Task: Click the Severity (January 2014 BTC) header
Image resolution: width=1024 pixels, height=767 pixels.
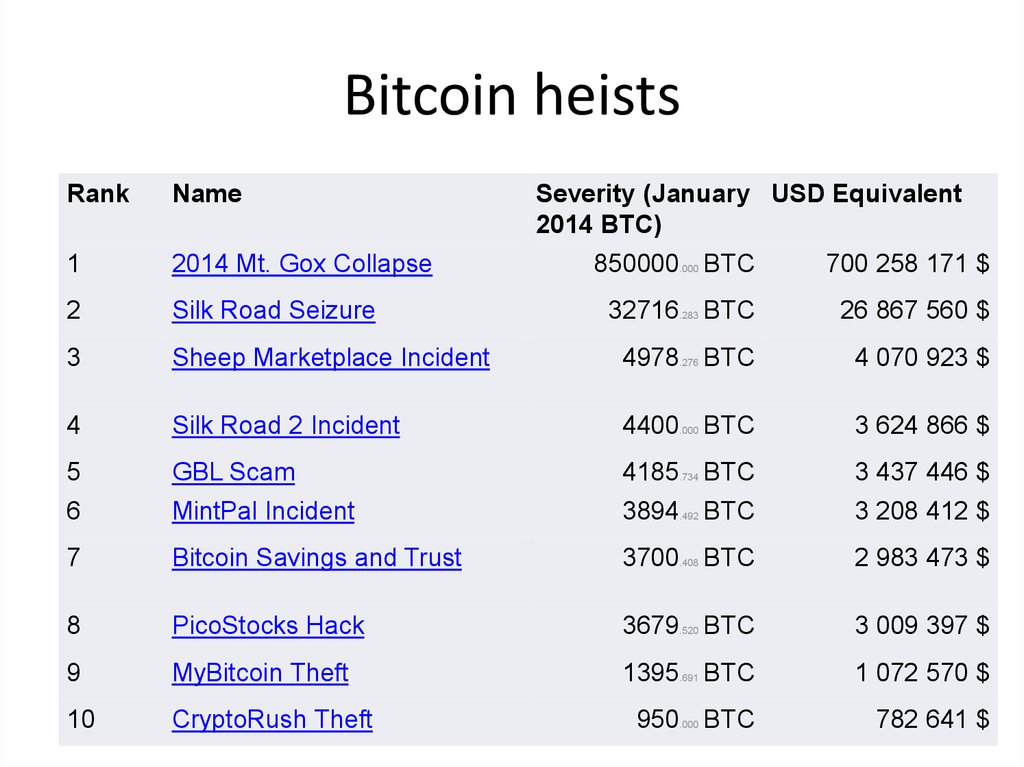Action: tap(642, 209)
